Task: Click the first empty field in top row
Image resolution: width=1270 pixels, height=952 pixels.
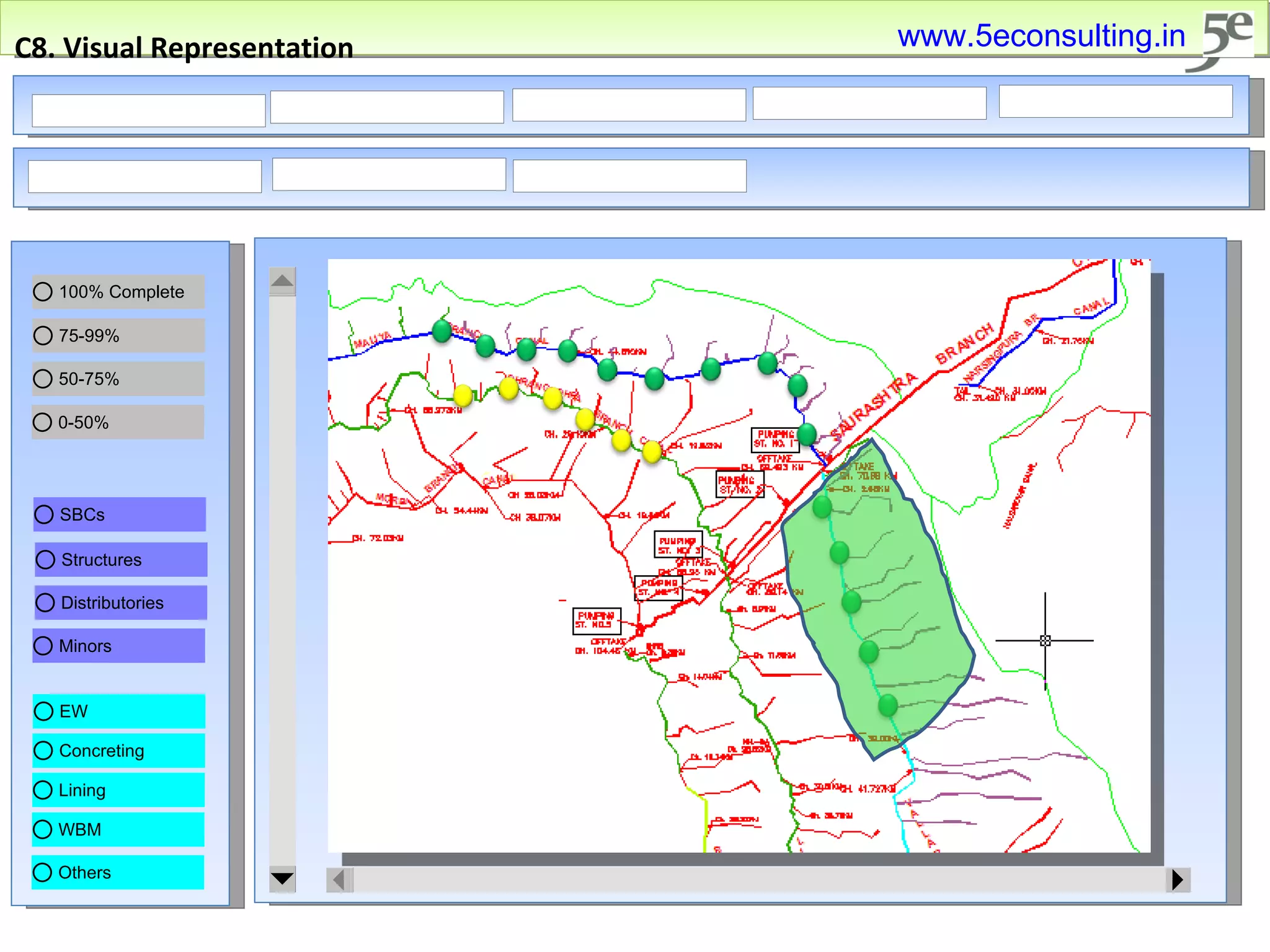Action: [x=149, y=111]
